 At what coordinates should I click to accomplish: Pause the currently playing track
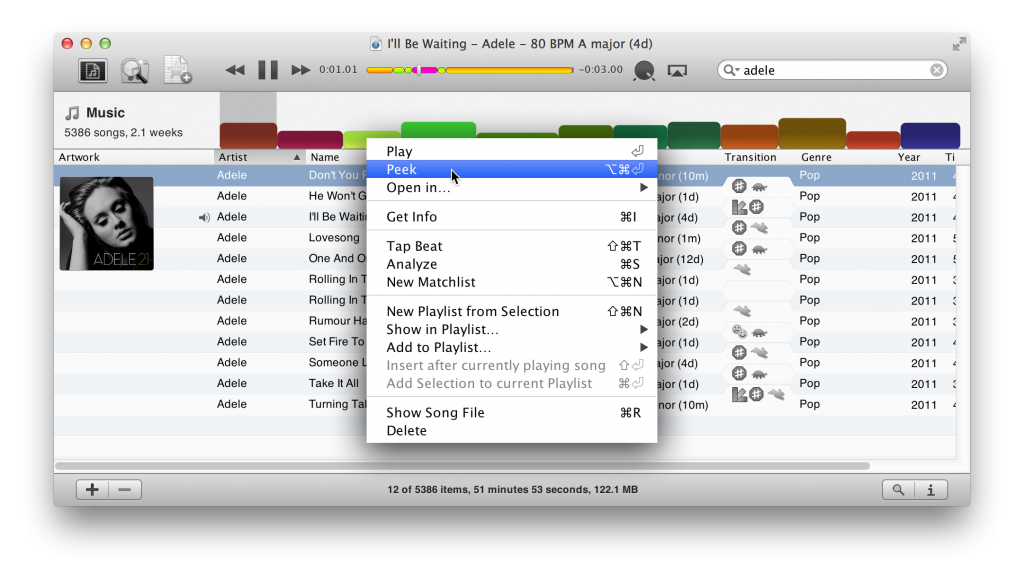pos(267,70)
